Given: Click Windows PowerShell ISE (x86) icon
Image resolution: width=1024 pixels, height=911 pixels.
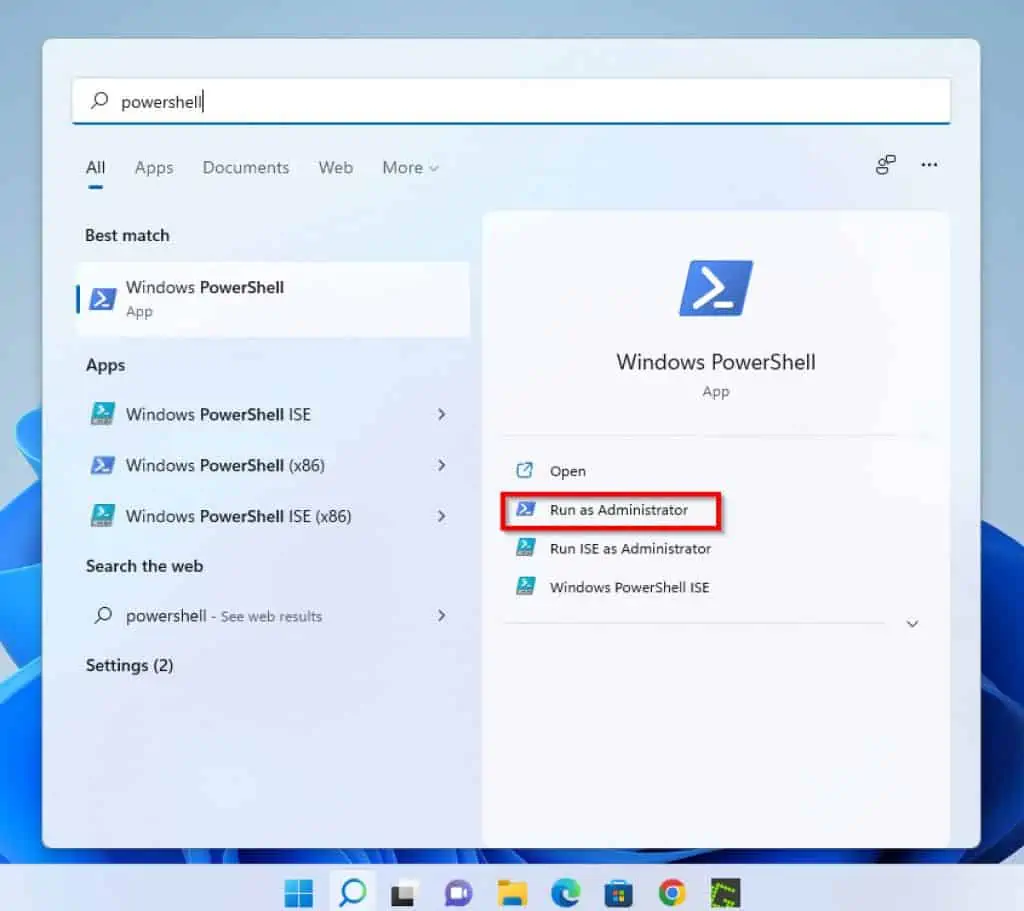Looking at the screenshot, I should tap(103, 516).
